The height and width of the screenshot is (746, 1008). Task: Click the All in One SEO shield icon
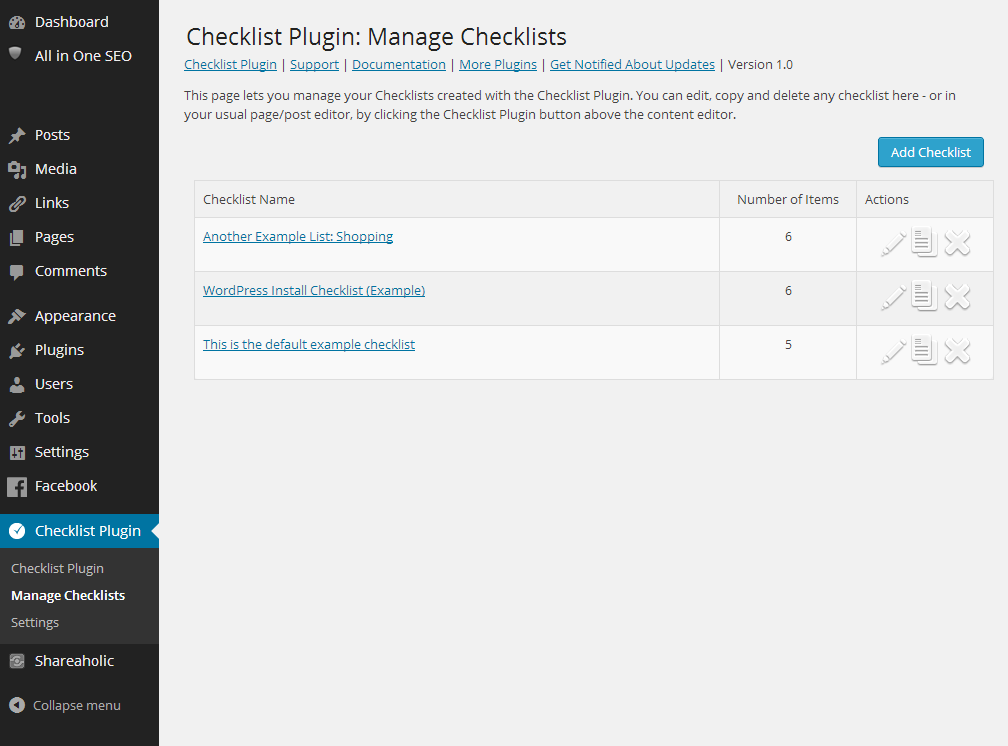[15, 53]
